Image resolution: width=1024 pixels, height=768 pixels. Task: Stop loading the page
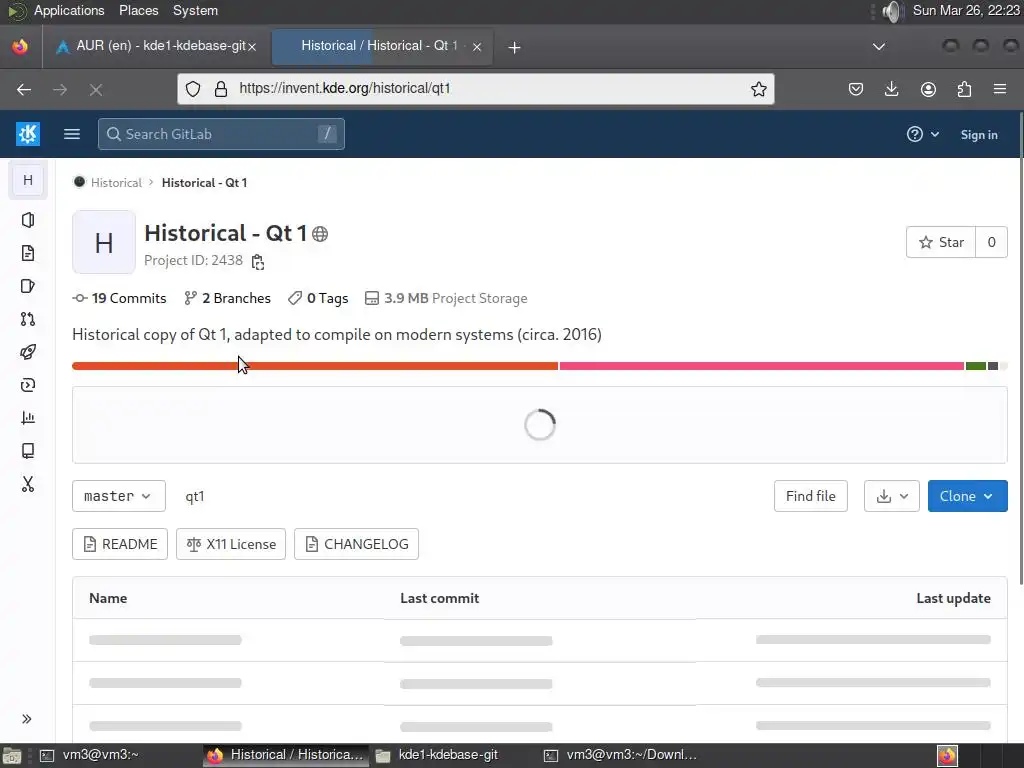coord(96,89)
